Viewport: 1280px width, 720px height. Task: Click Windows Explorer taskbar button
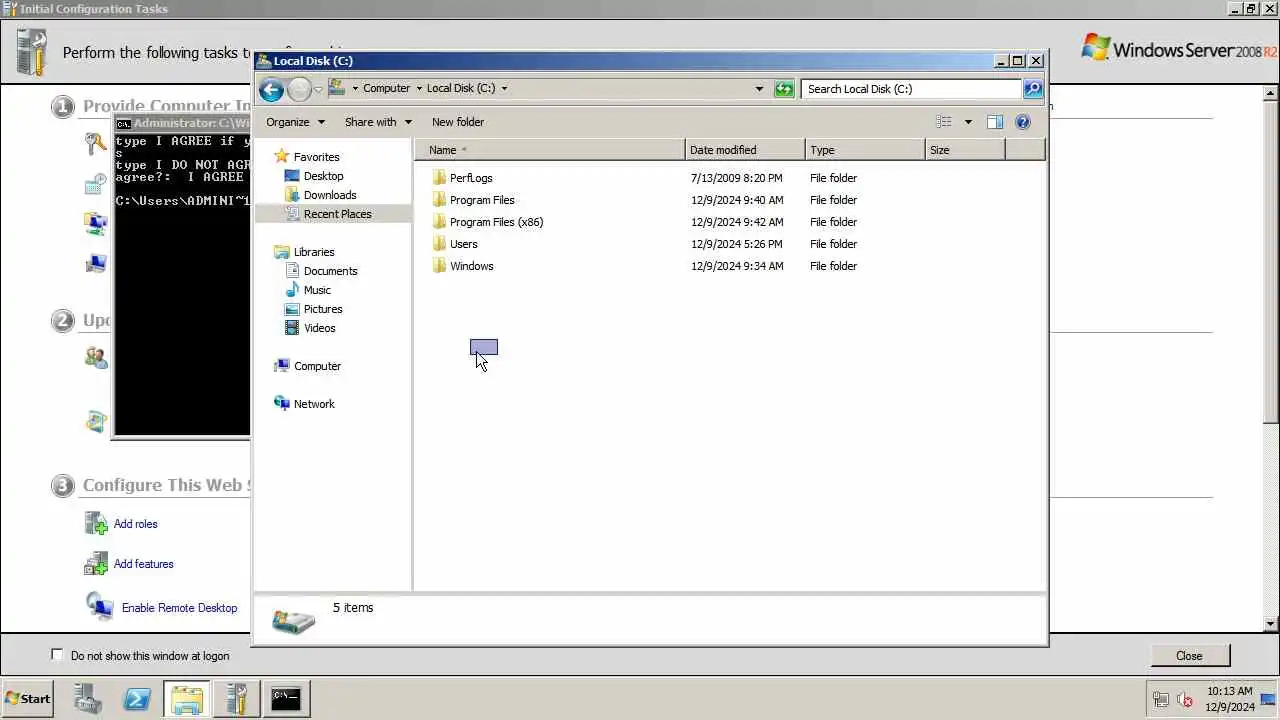pos(187,699)
